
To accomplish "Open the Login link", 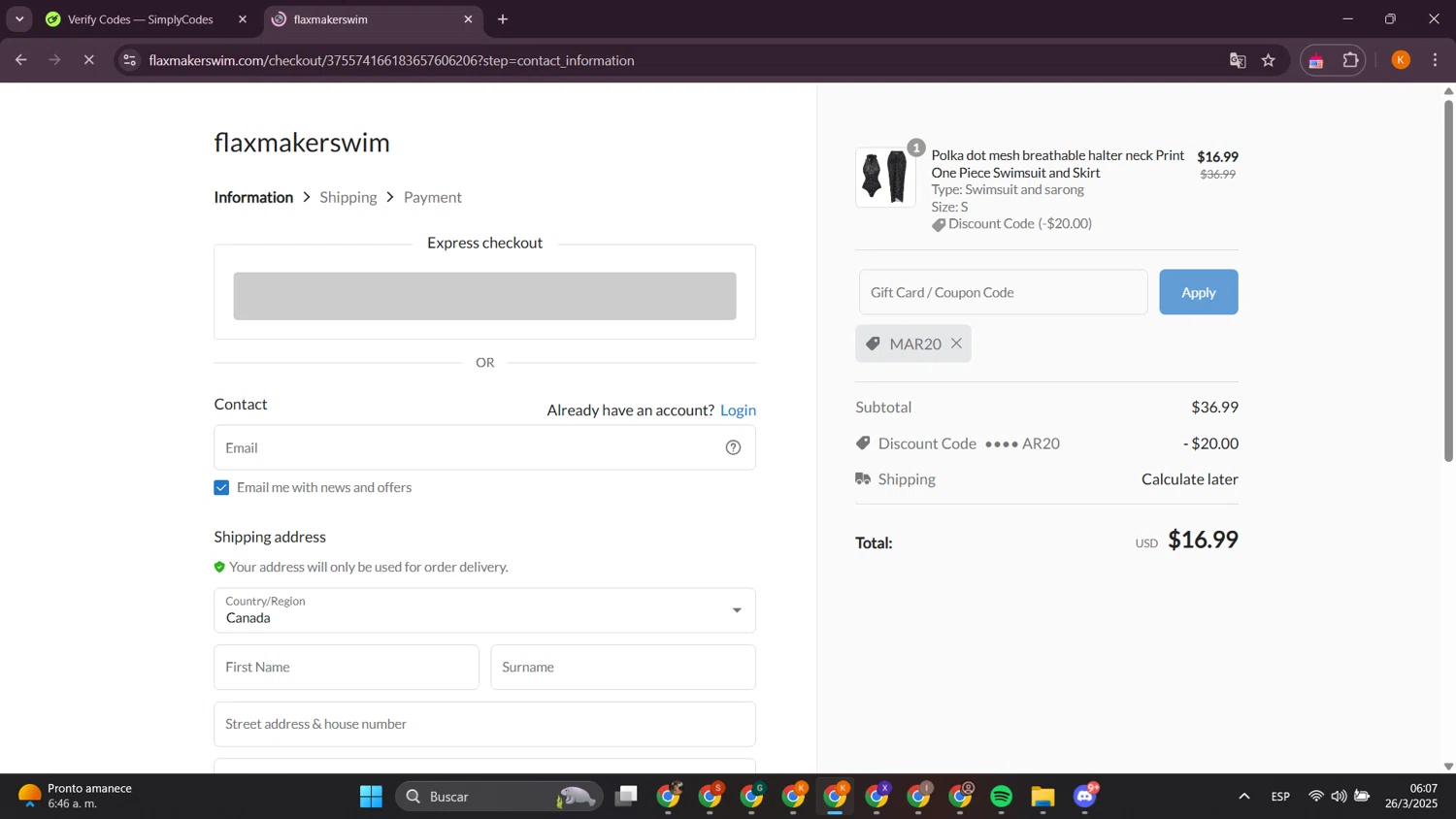I will [x=738, y=410].
